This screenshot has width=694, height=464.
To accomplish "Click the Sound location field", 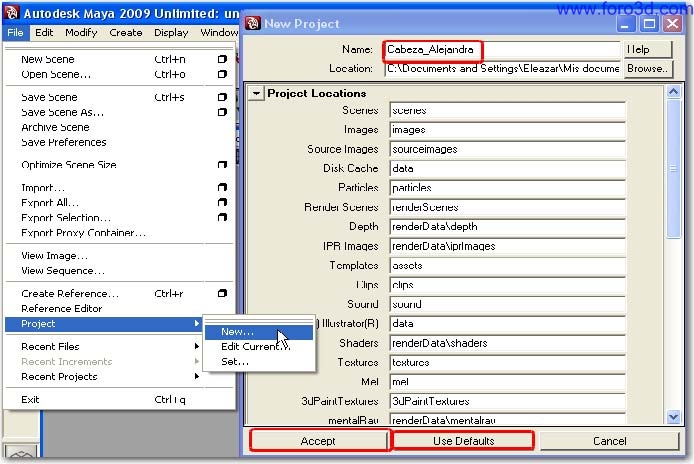I will tap(507, 304).
